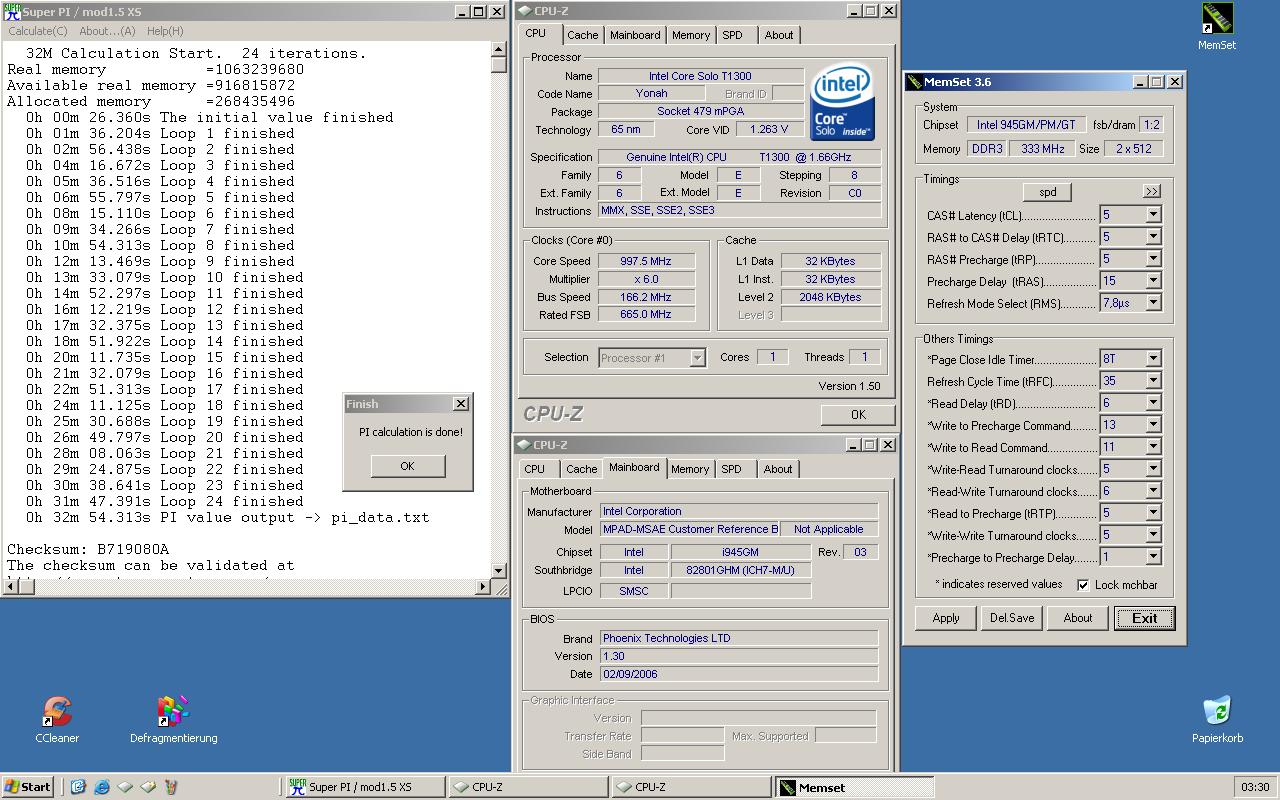Click the Core Speed value 997.5 MHz

pos(645,261)
